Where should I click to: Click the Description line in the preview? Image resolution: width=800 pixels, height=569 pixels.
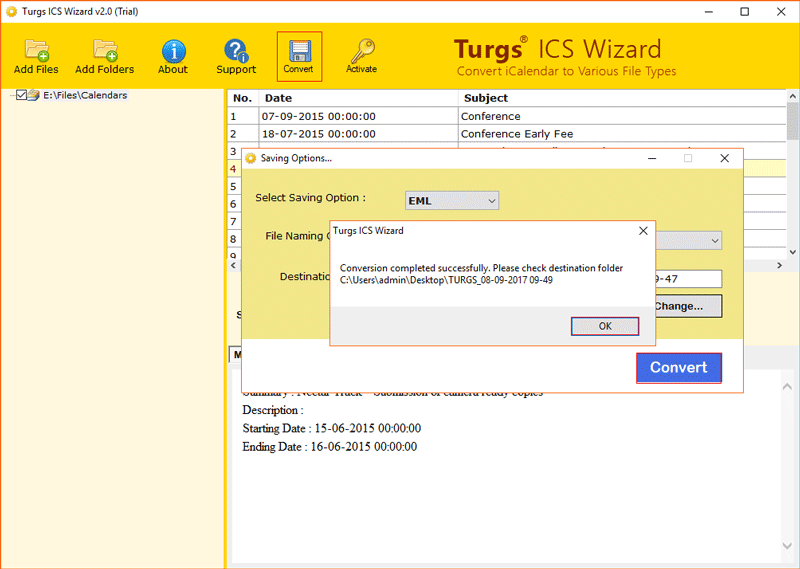click(272, 410)
